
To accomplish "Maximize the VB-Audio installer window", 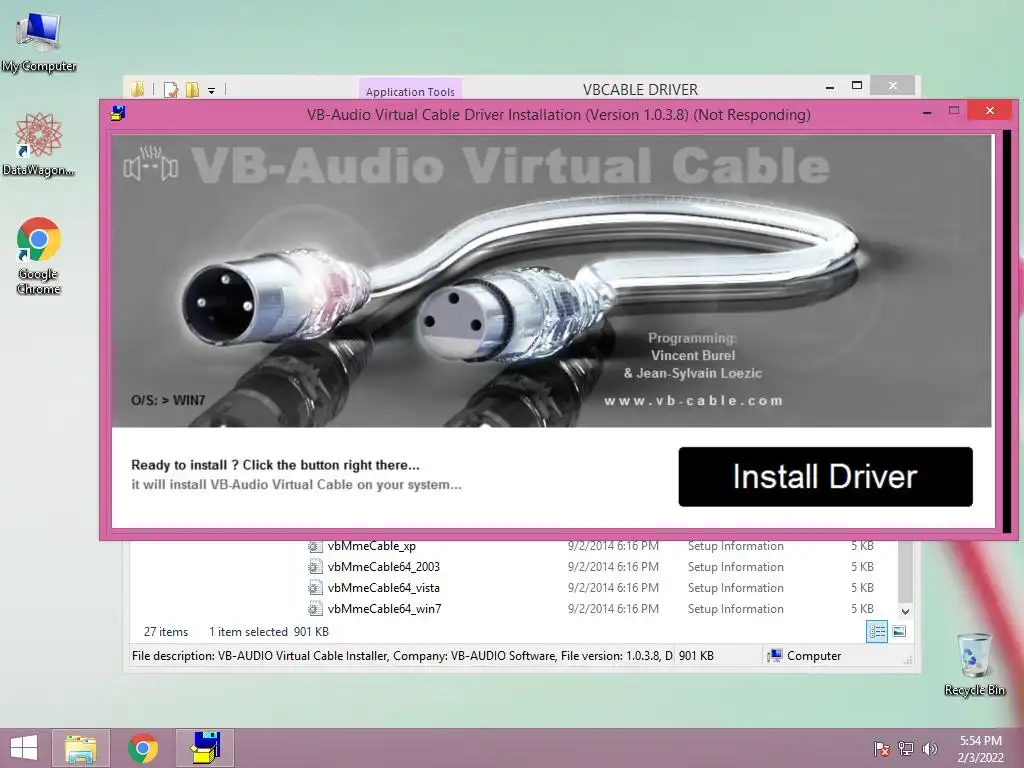I will [954, 111].
